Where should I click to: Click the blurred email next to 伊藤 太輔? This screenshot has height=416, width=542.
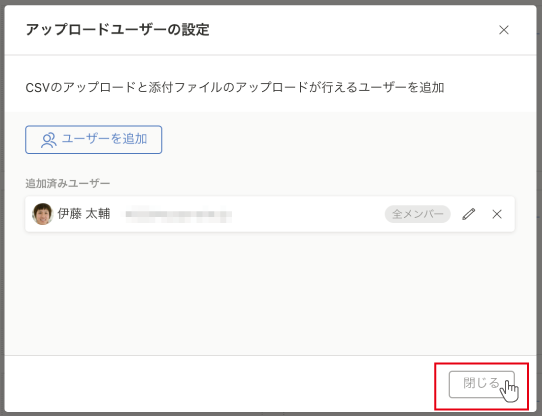click(x=178, y=214)
